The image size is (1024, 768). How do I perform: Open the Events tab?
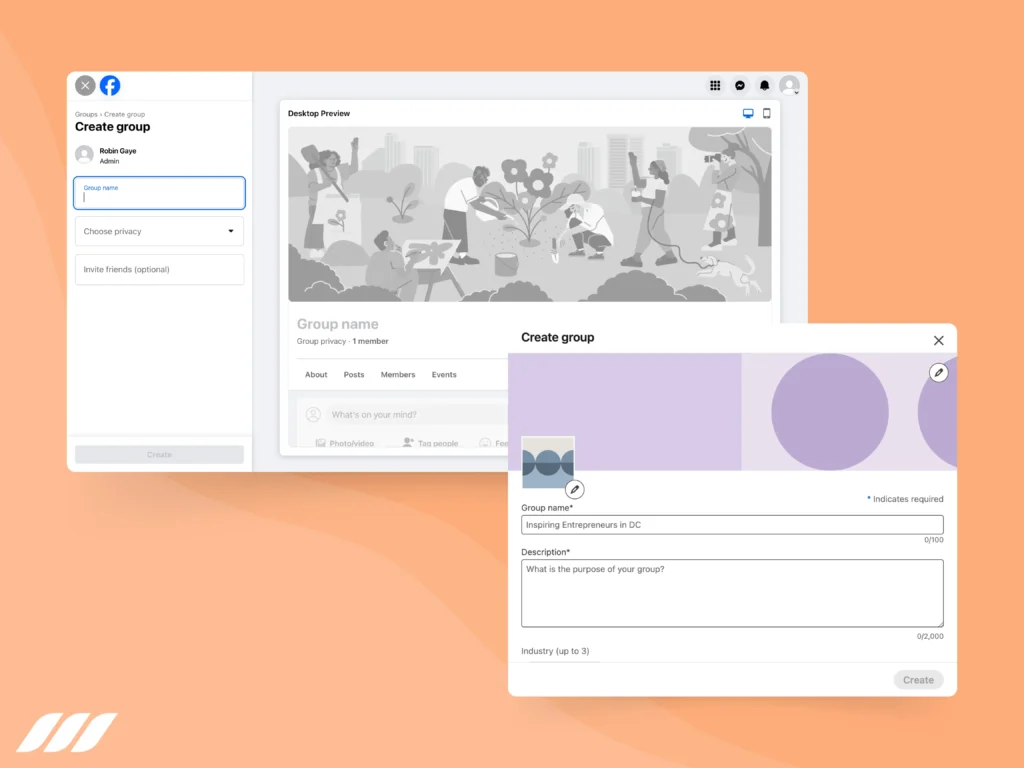444,374
